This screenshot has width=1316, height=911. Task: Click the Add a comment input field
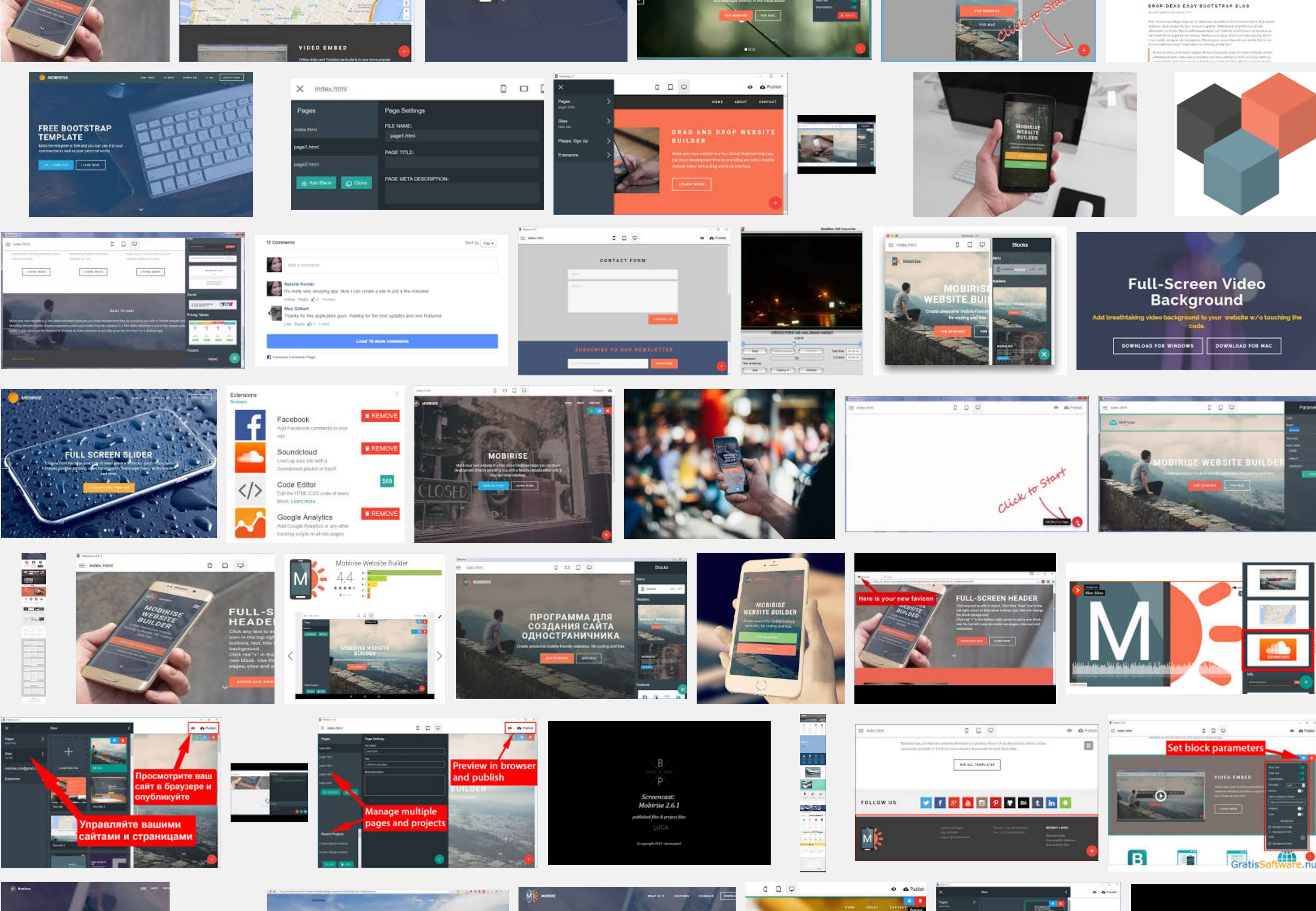click(391, 265)
